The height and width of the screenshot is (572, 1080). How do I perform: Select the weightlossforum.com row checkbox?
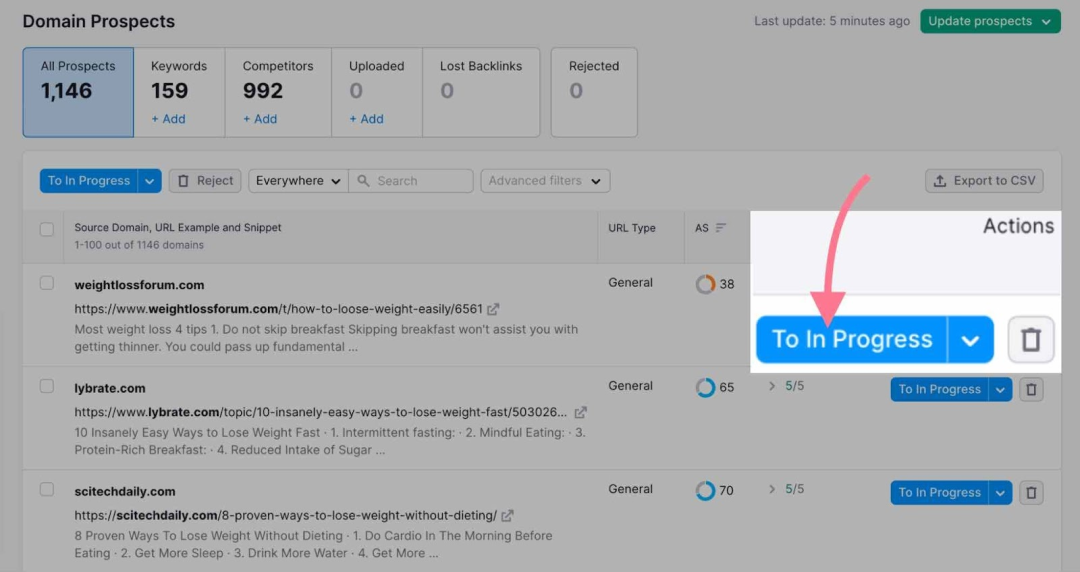click(47, 283)
